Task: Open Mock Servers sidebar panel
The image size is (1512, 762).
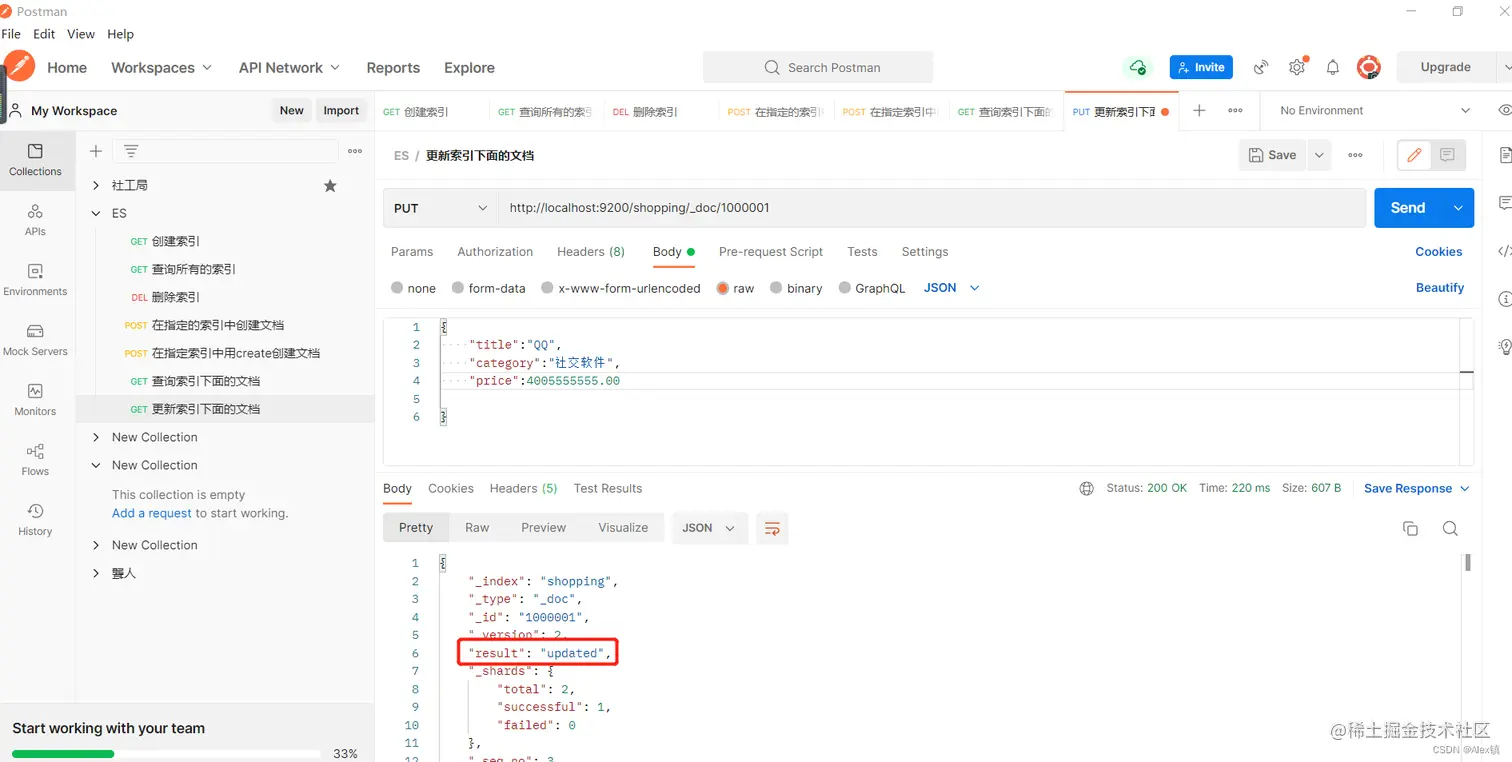Action: [x=35, y=340]
